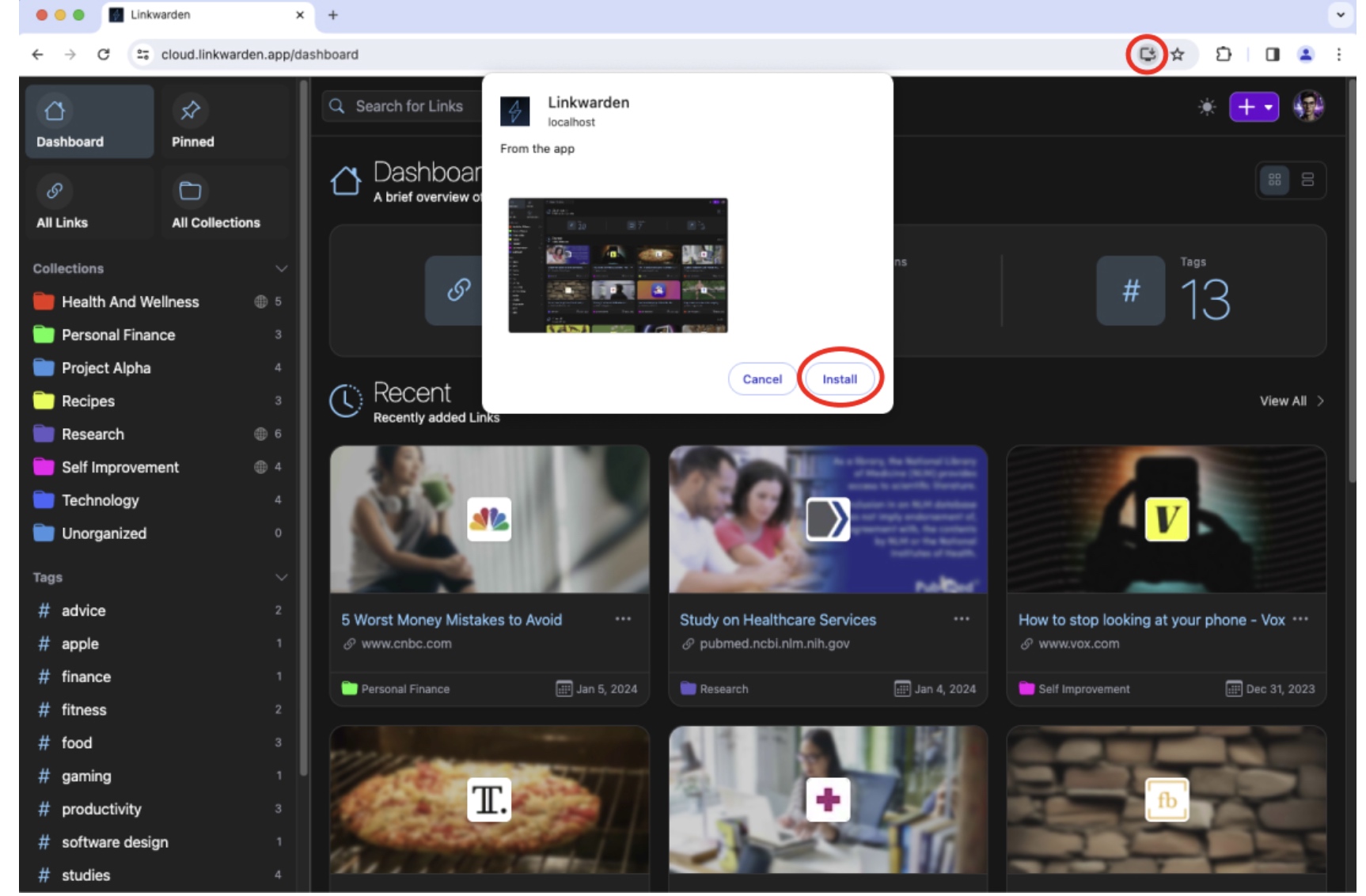The image size is (1366, 896).
Task: Open the 5 Worst Money Mistakes thumbnail
Action: pyautogui.click(x=490, y=519)
